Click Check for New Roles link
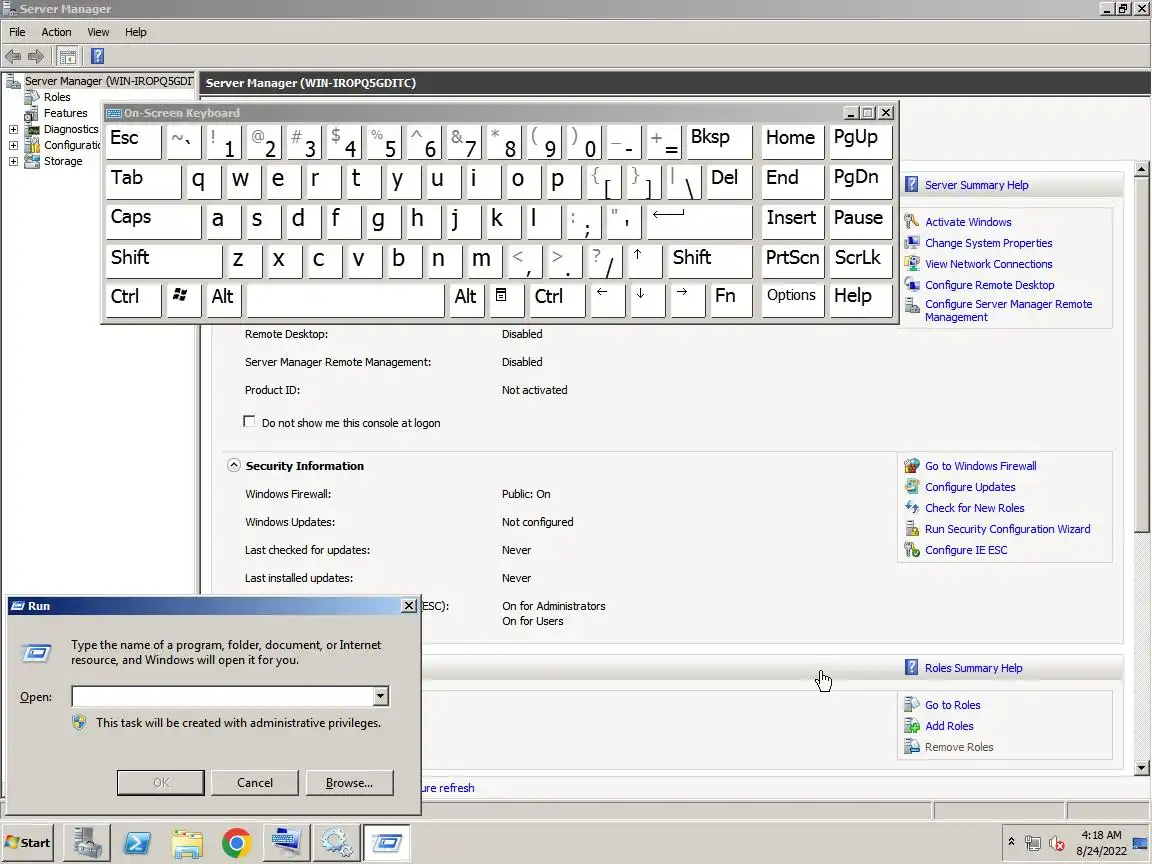This screenshot has width=1152, height=864. point(974,508)
